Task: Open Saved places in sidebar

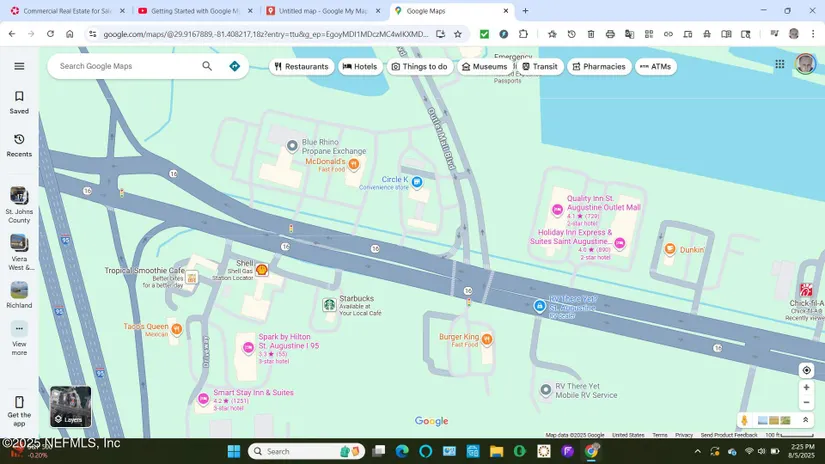Action: [19, 102]
